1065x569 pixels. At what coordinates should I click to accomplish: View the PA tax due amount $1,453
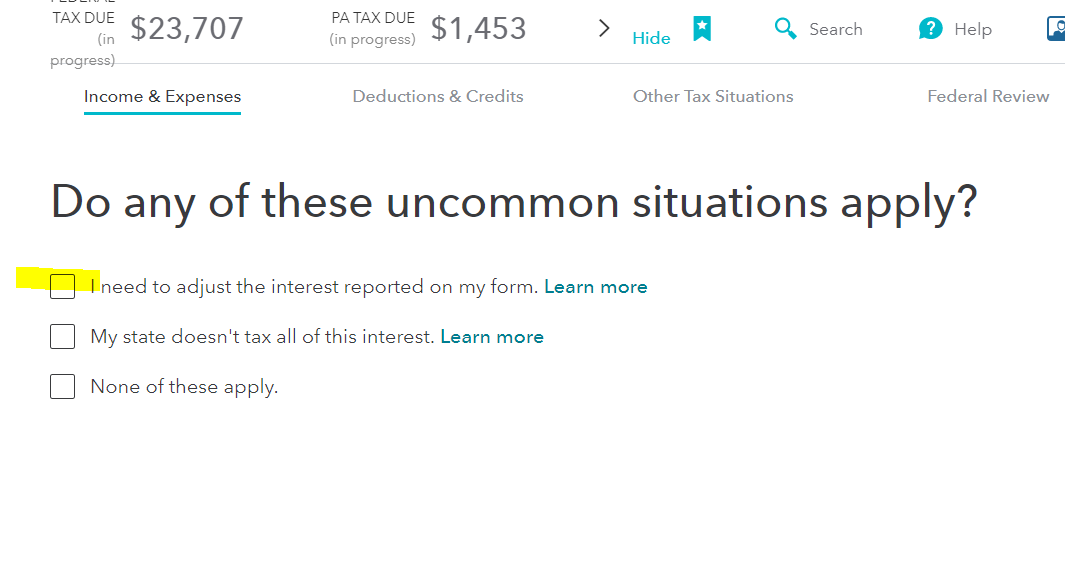click(478, 29)
